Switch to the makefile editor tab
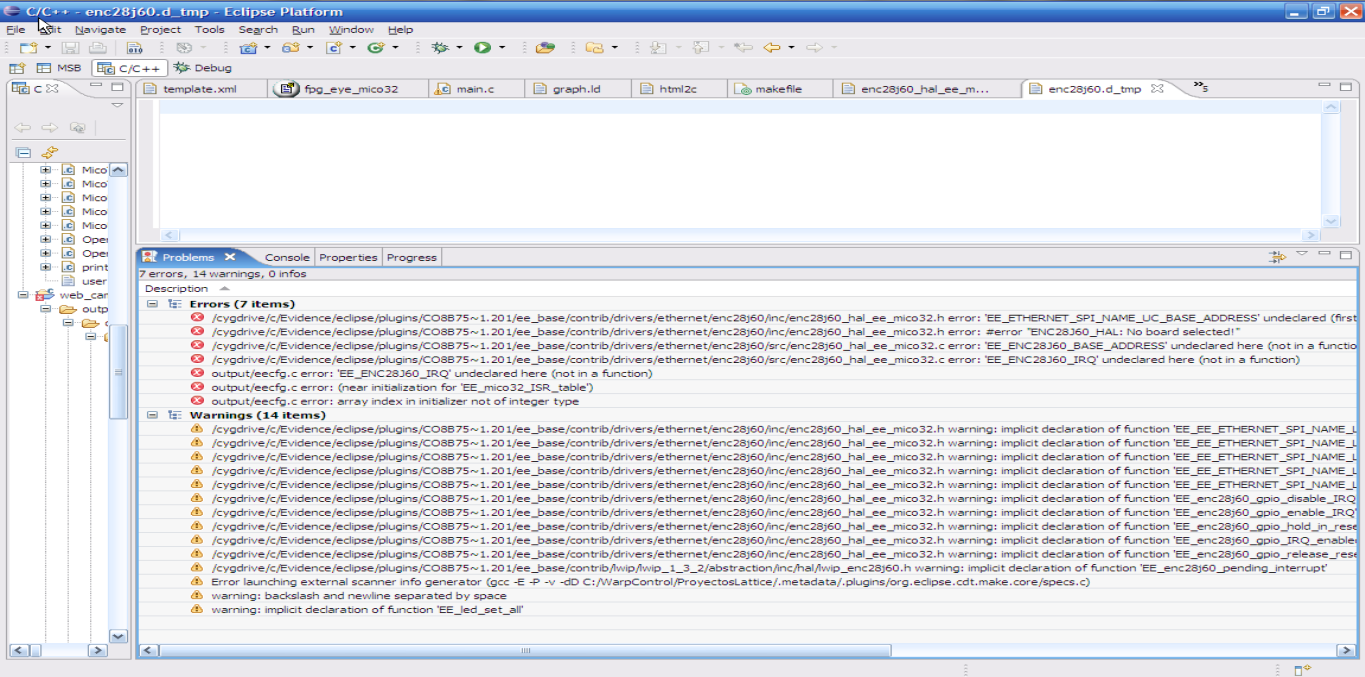Viewport: 1365px width, 677px height. click(778, 89)
